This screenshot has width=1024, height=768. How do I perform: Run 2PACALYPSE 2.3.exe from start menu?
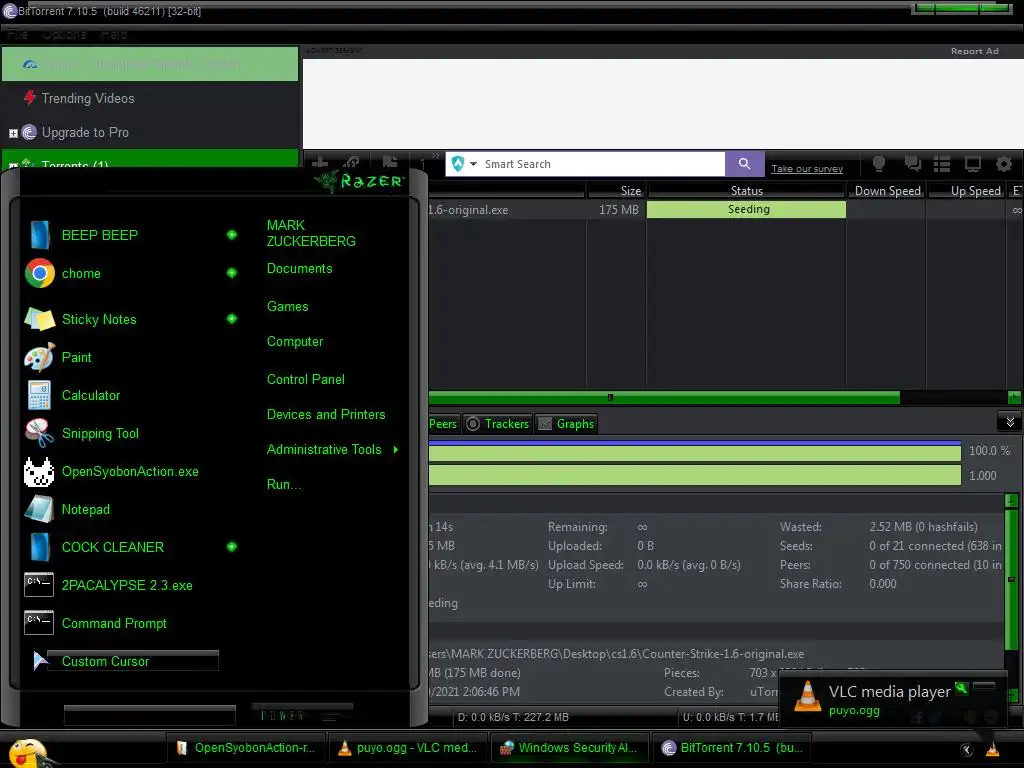tap(127, 585)
